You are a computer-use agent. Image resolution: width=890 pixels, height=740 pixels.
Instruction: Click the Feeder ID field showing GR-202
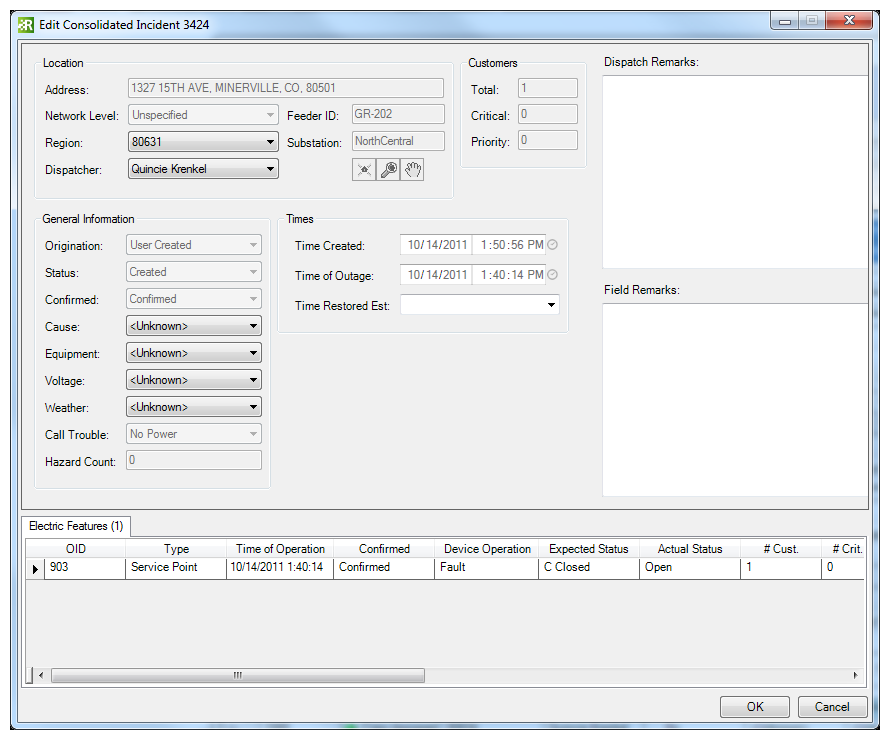tap(398, 114)
